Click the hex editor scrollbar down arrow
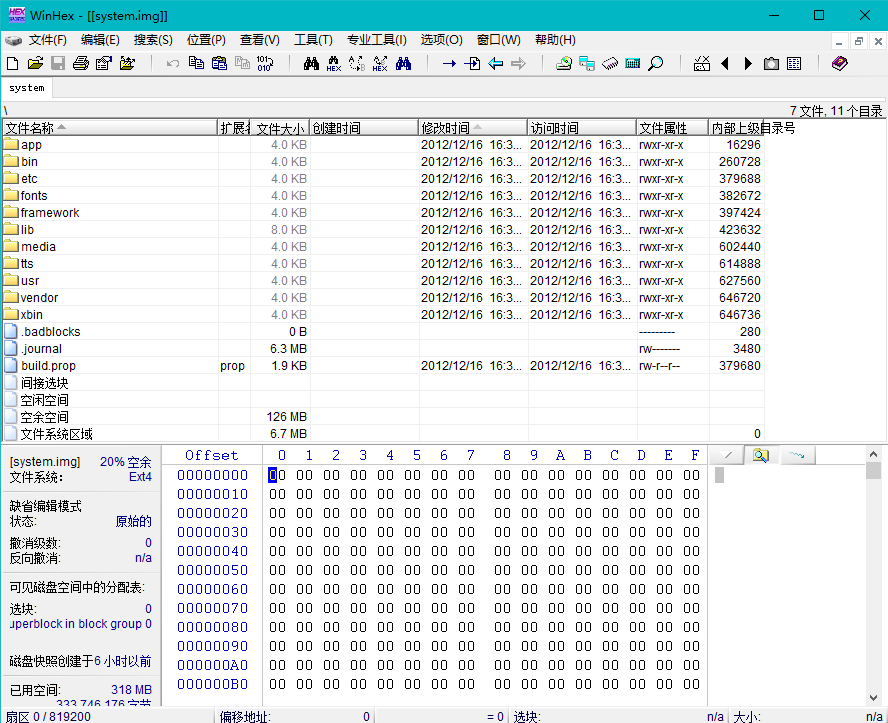 click(x=873, y=698)
